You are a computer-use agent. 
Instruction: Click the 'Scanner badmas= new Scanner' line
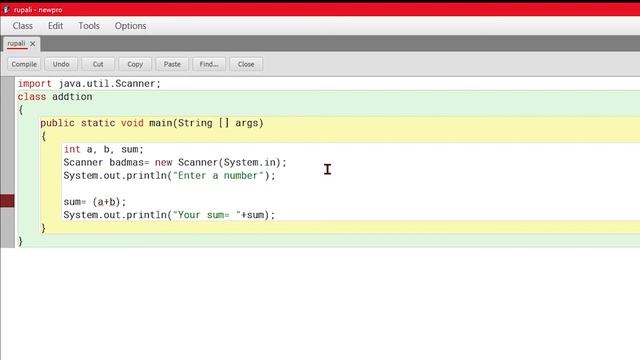[x=175, y=162]
